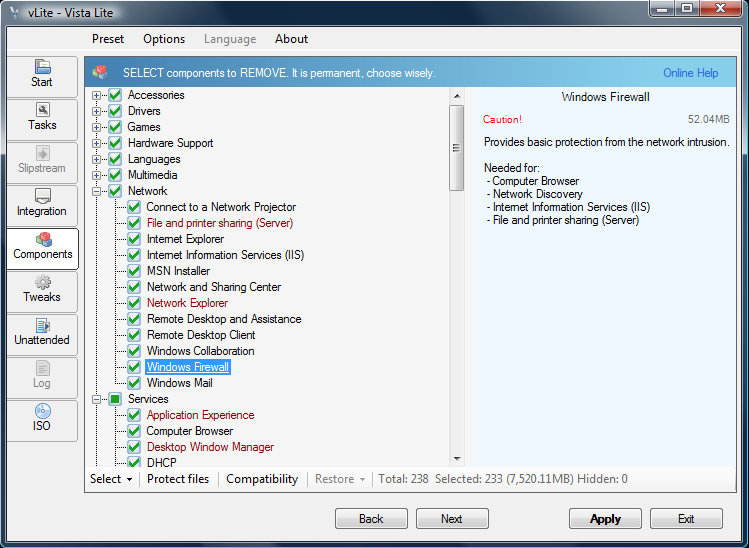Toggle the partially checked Services checkbox
Image resolution: width=749 pixels, height=548 pixels.
[x=115, y=399]
